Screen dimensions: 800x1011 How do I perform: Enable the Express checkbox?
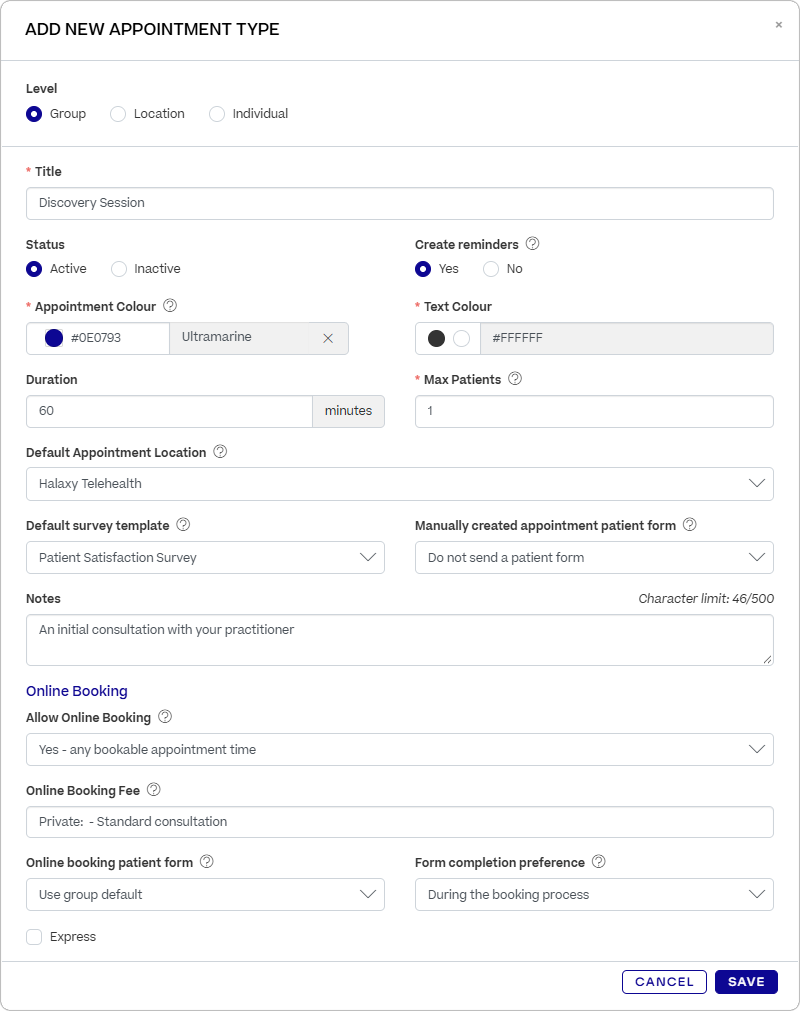tap(34, 937)
